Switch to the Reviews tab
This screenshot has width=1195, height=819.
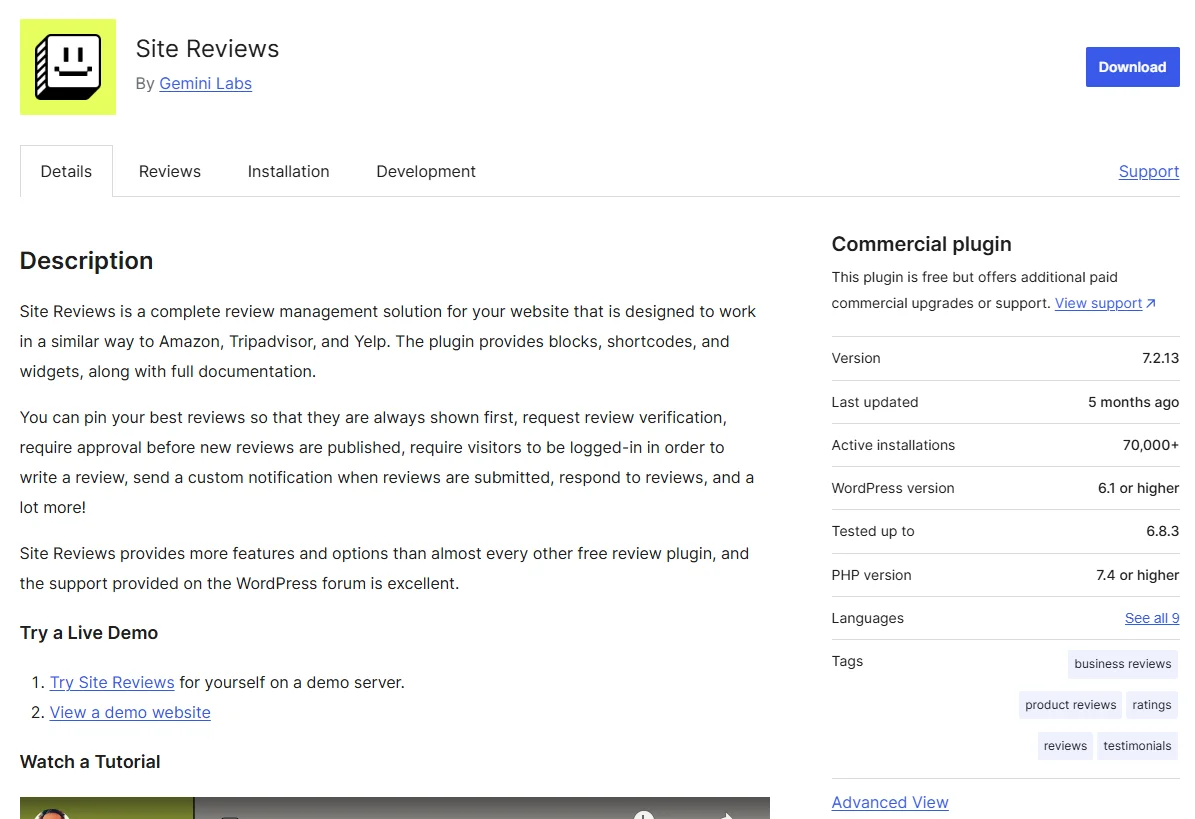[x=170, y=171]
